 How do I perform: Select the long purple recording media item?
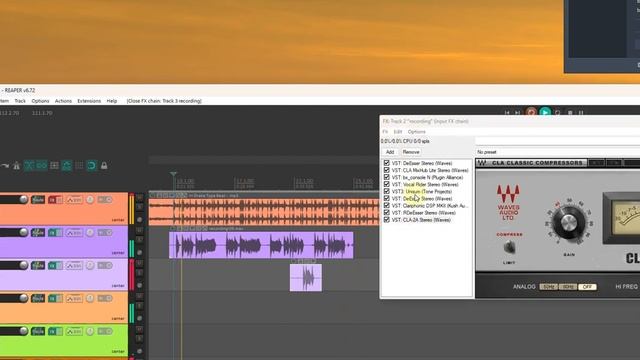261,245
